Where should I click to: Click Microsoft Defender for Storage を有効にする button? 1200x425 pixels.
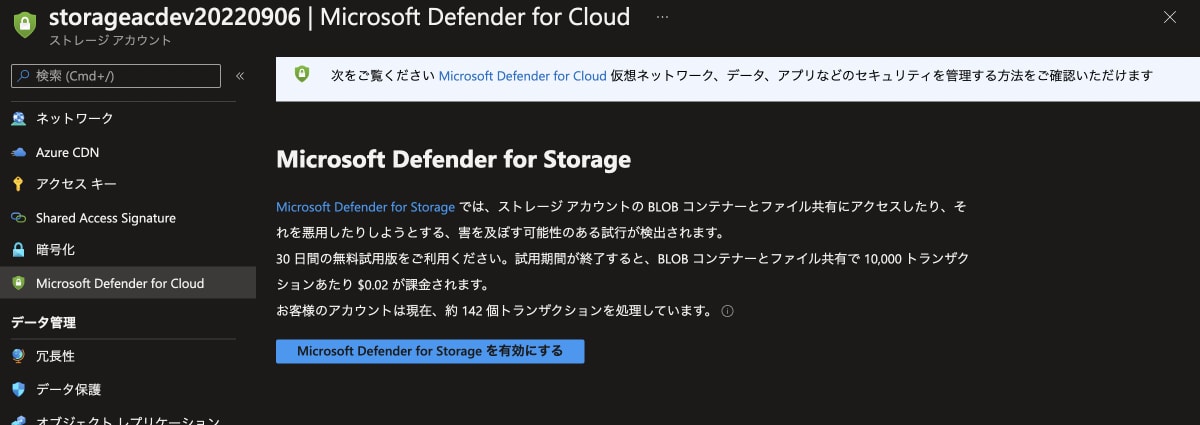pyautogui.click(x=430, y=351)
